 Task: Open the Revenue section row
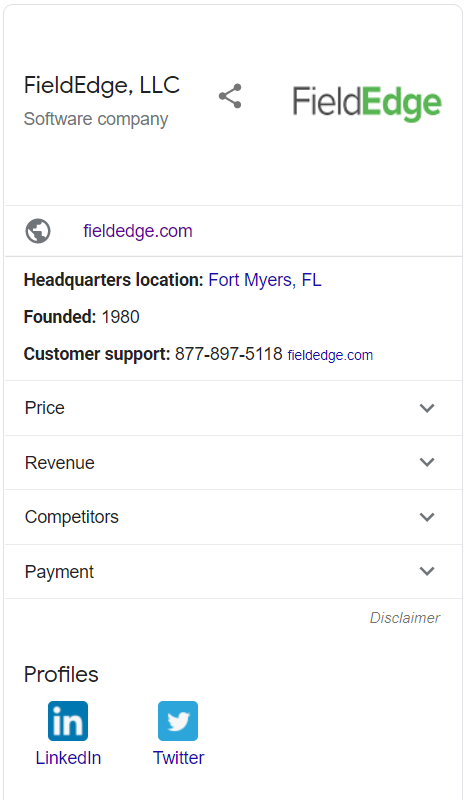[234, 463]
